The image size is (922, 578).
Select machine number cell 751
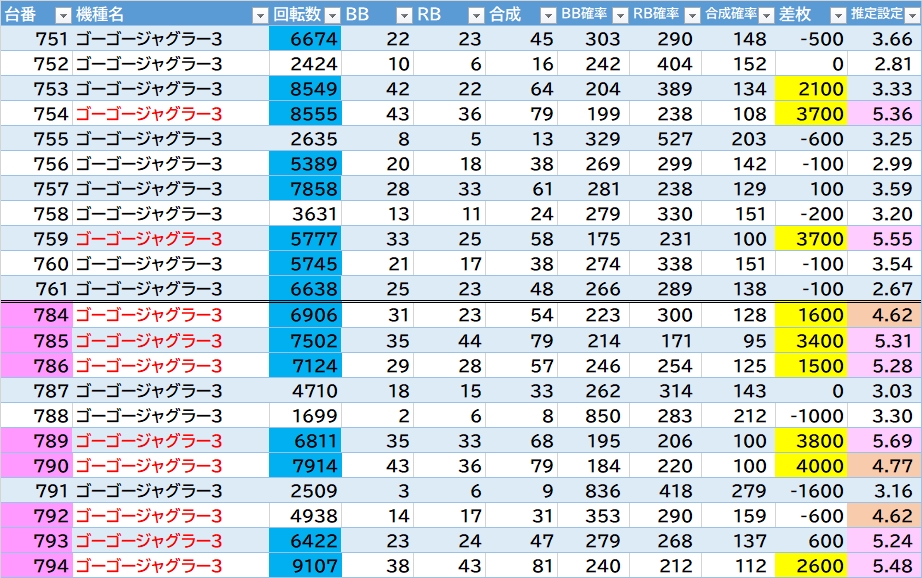click(x=36, y=39)
